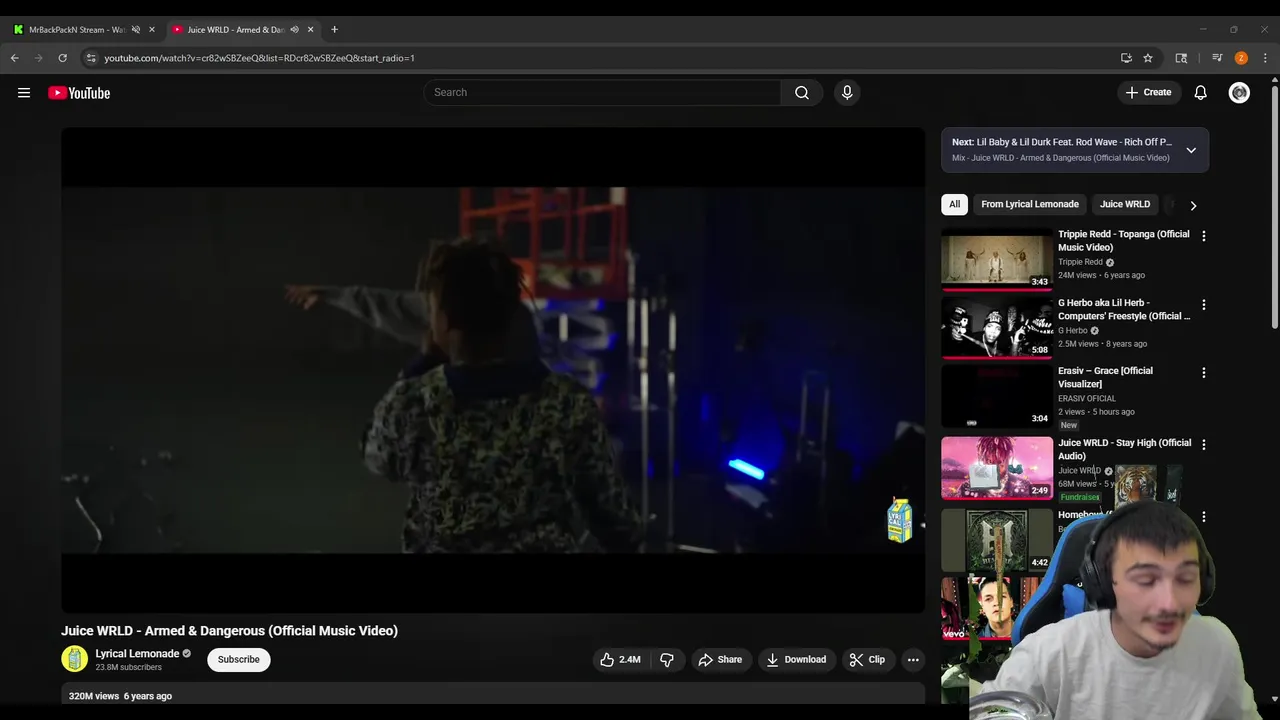Select the Juice WRLD browser tab
The width and height of the screenshot is (1280, 720).
[x=234, y=29]
